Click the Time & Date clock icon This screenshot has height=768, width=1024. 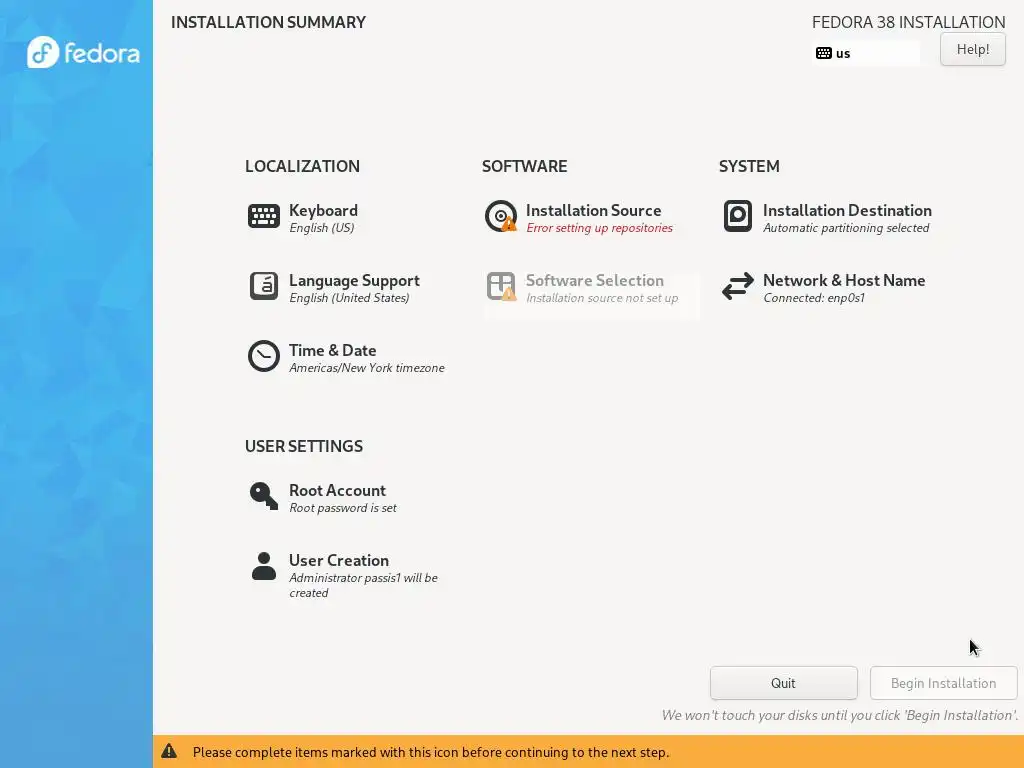click(x=264, y=356)
